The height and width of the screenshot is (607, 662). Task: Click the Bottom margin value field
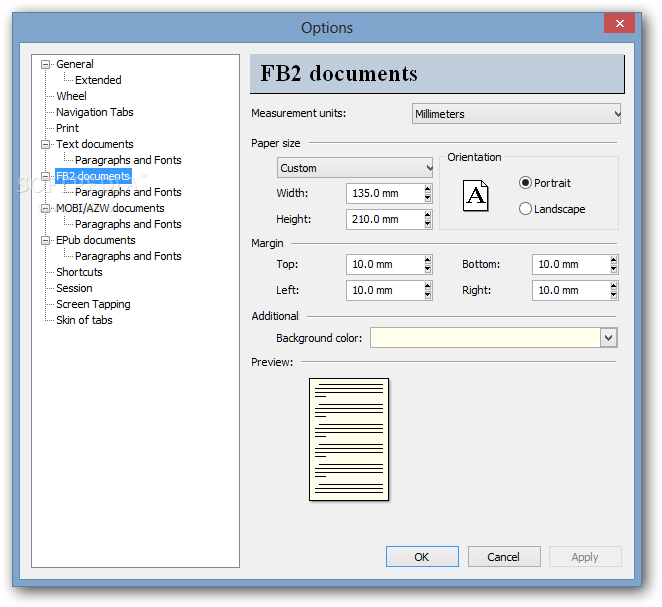[571, 265]
